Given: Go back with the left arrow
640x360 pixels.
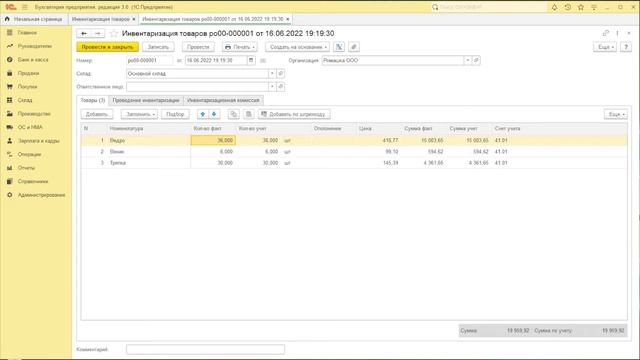Looking at the screenshot, I should 84,33.
